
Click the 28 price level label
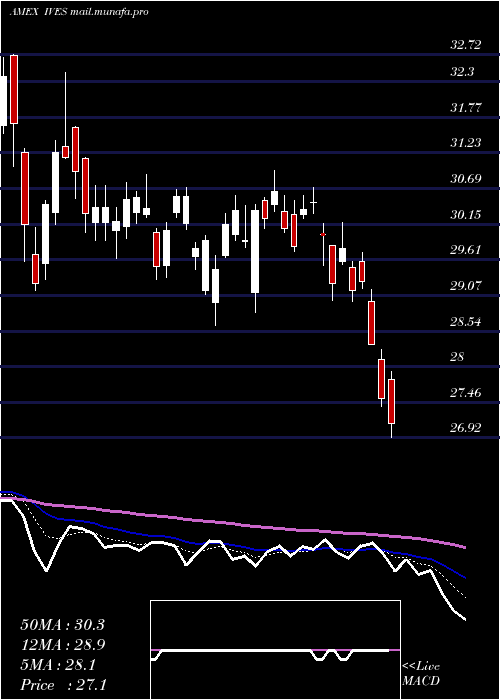pyautogui.click(x=458, y=357)
